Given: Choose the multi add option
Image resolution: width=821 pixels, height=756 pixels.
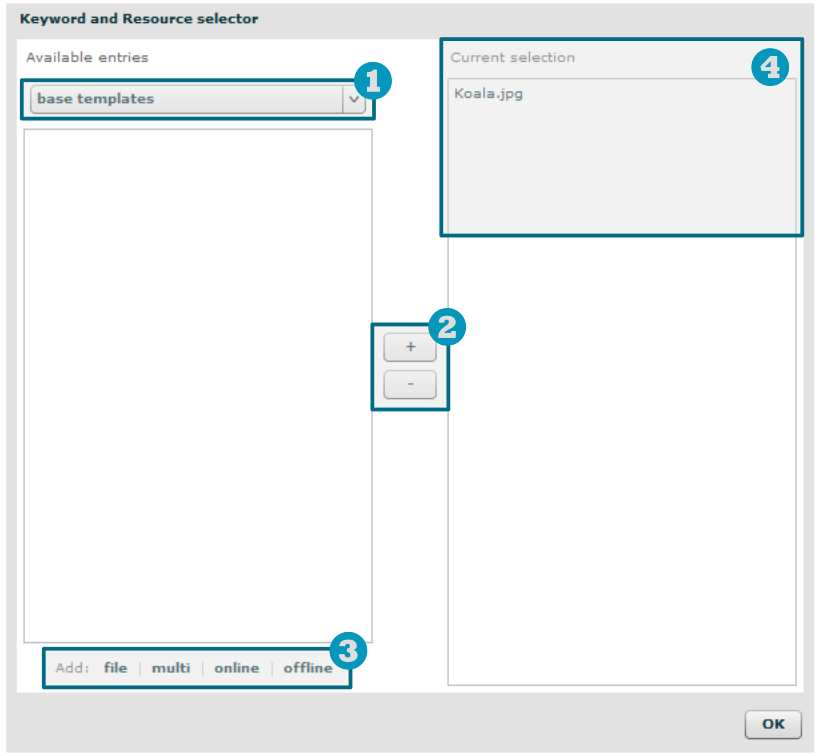Looking at the screenshot, I should [x=171, y=668].
